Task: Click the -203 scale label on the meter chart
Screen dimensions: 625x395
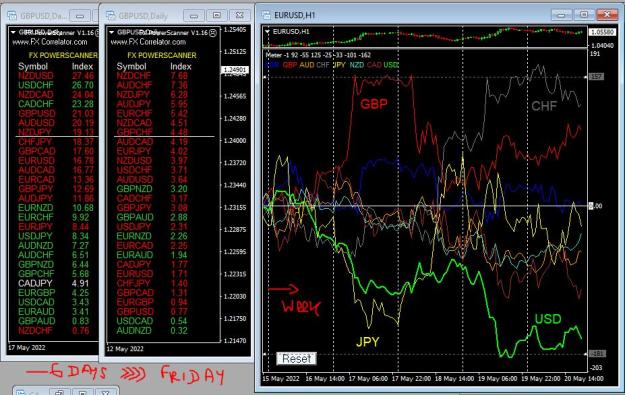Action: 596,368
